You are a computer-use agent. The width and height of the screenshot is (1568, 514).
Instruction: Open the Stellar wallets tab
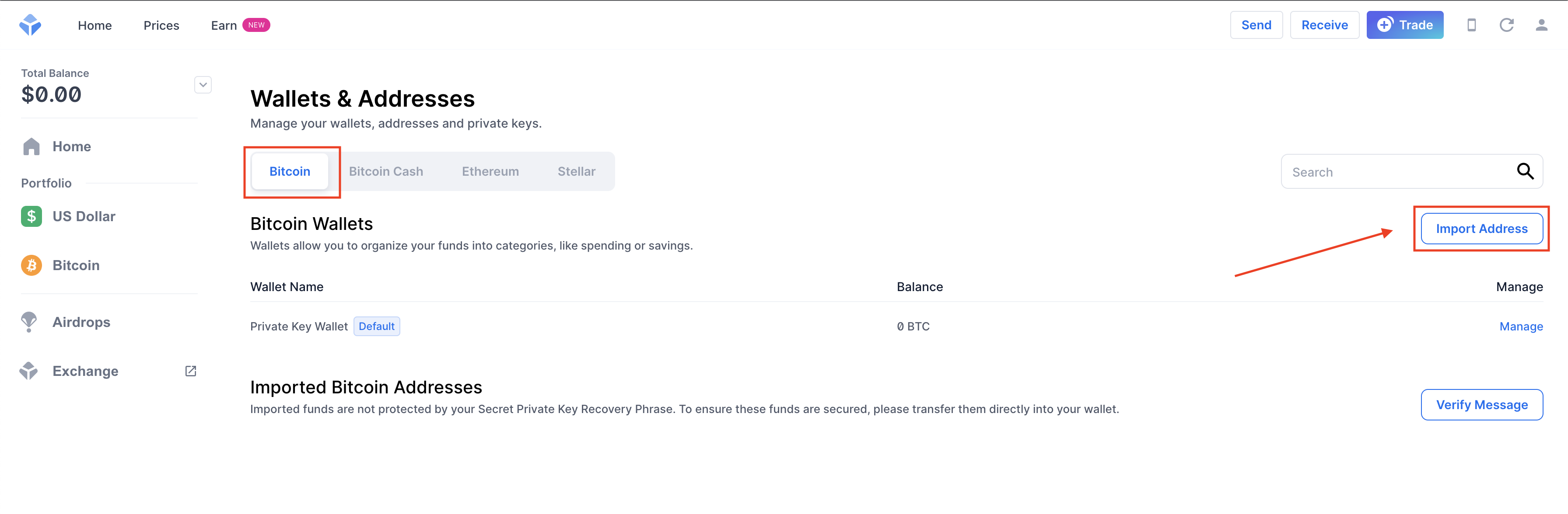point(577,171)
